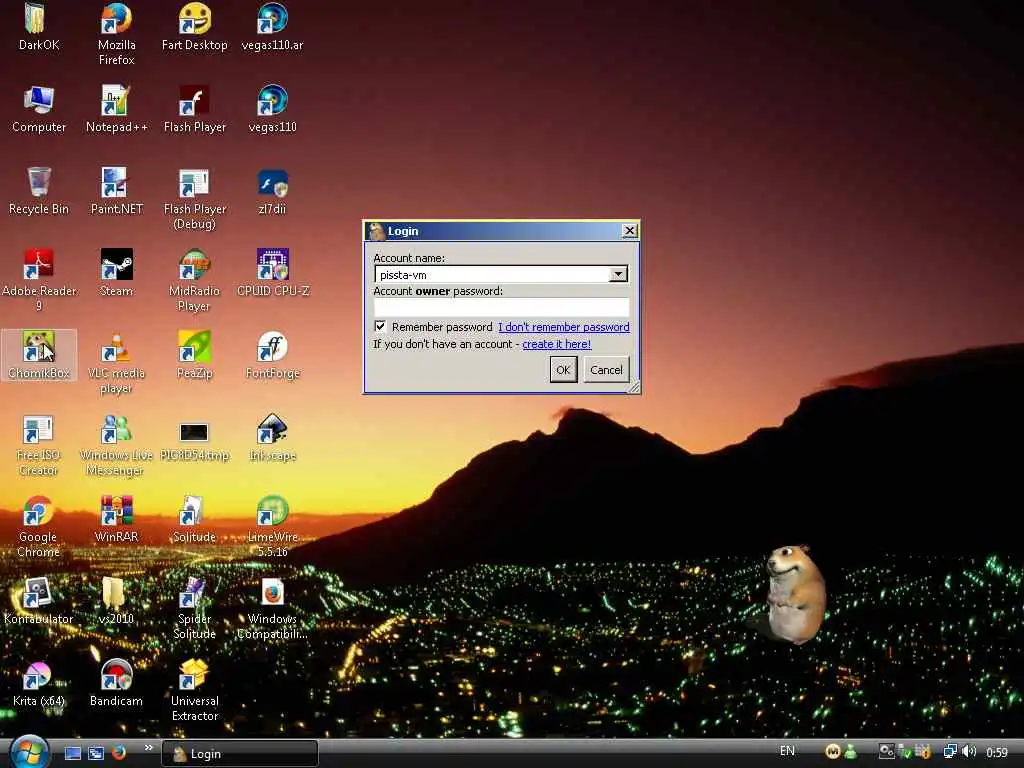Close the Login dialog with X
1024x768 pixels.
[x=629, y=231]
